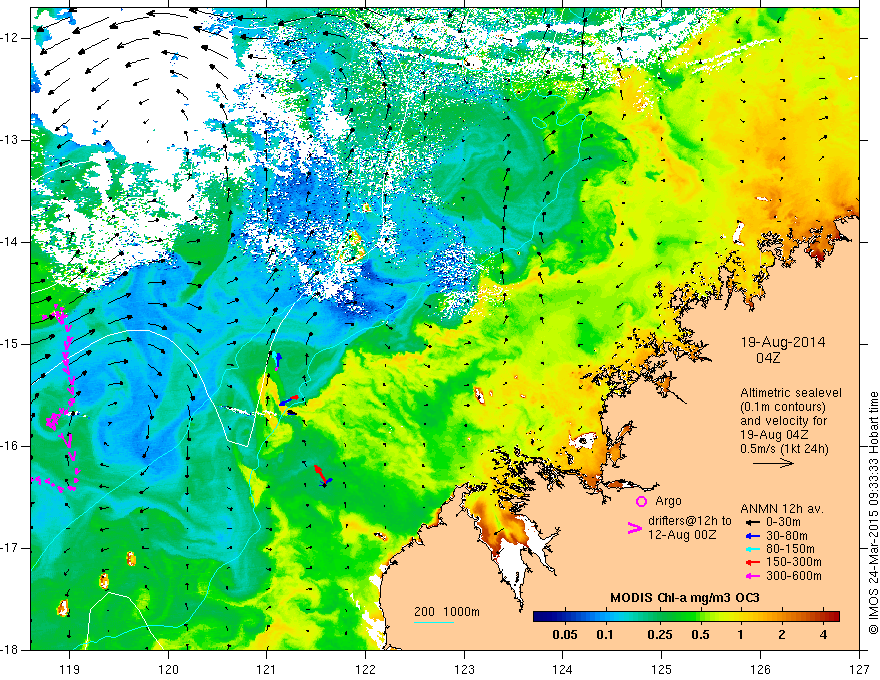Click the 123 longitude axis label
Screen dimensions: 880x680
464,669
